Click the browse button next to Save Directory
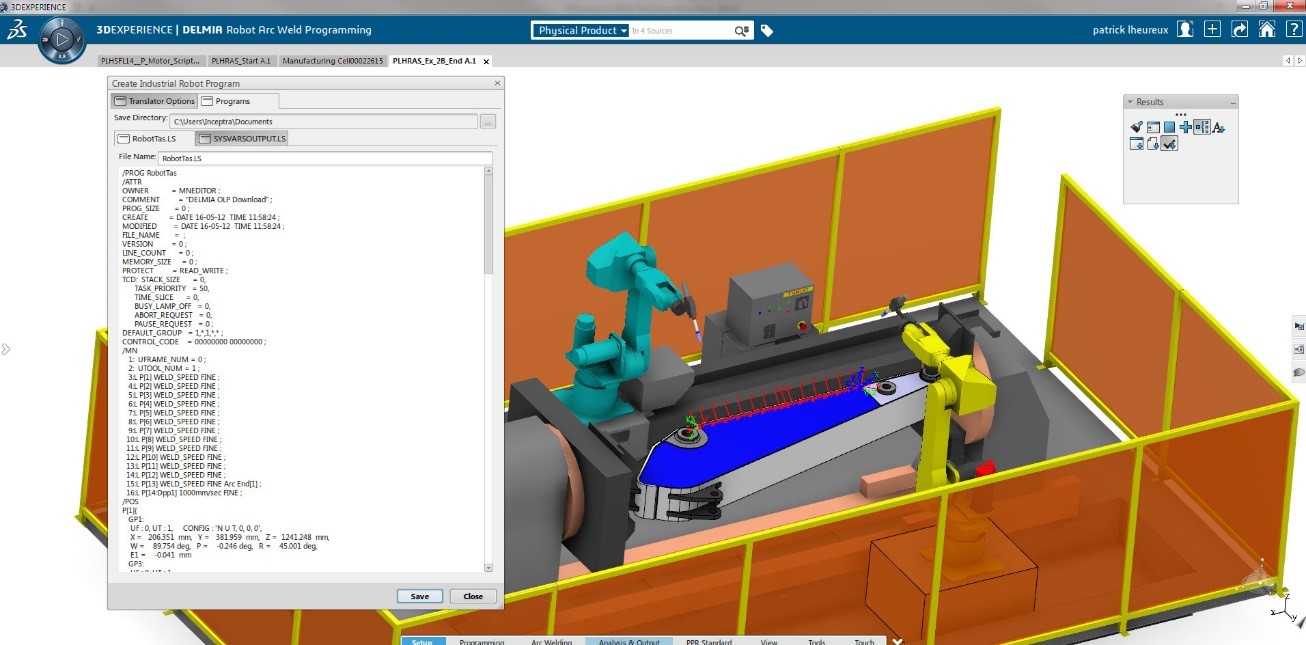The image size is (1306, 645). pos(488,121)
